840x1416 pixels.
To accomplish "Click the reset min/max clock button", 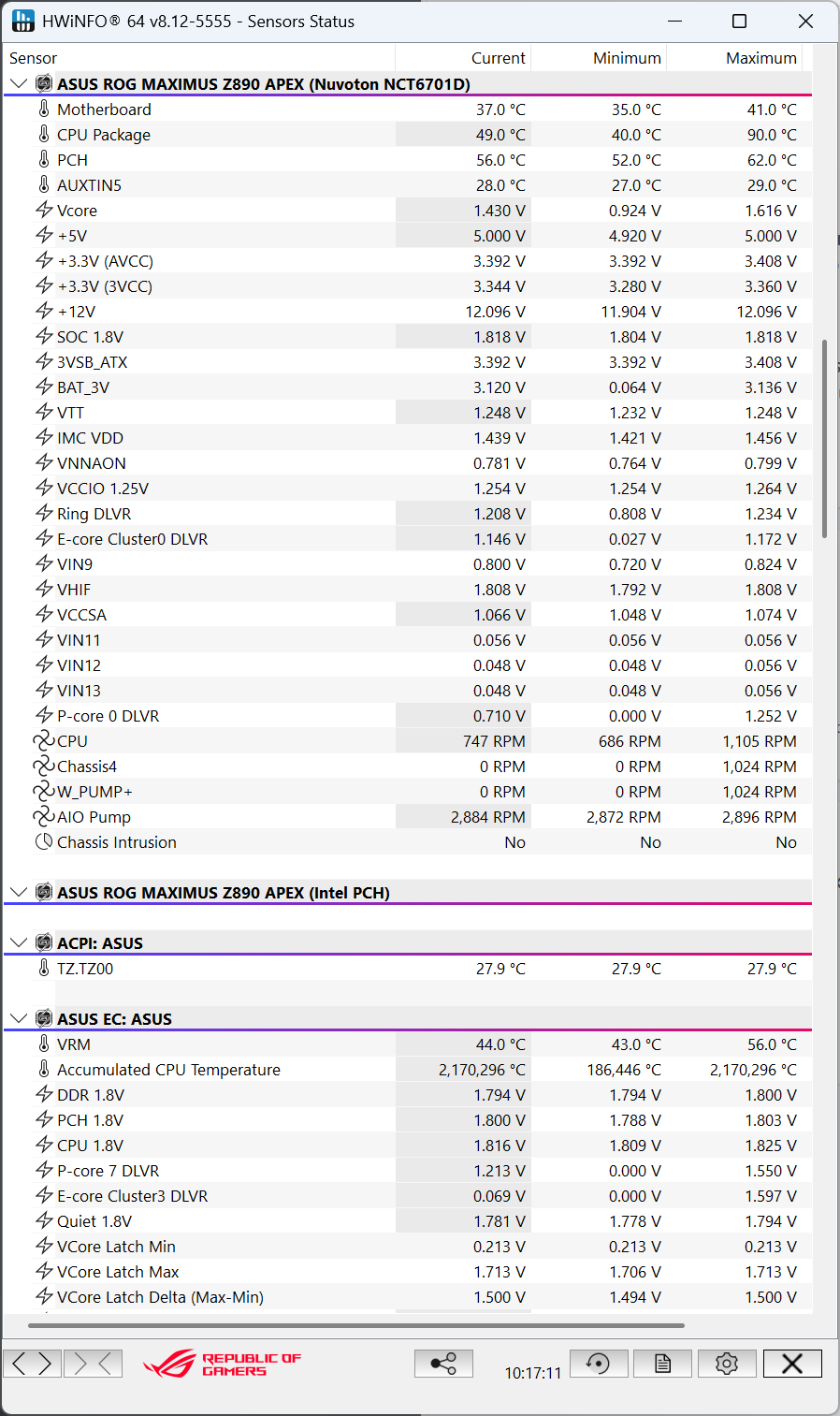I will click(x=599, y=1364).
